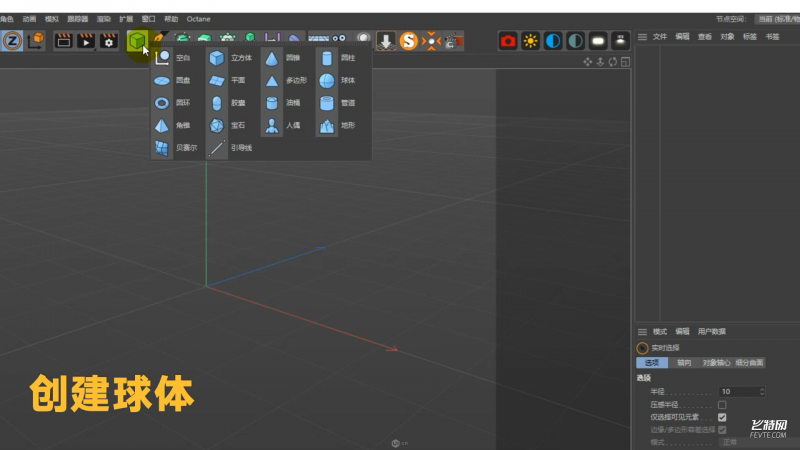Screen dimensions: 800x450
Task: Render to picture viewer play clapperboard
Action: tap(86, 41)
